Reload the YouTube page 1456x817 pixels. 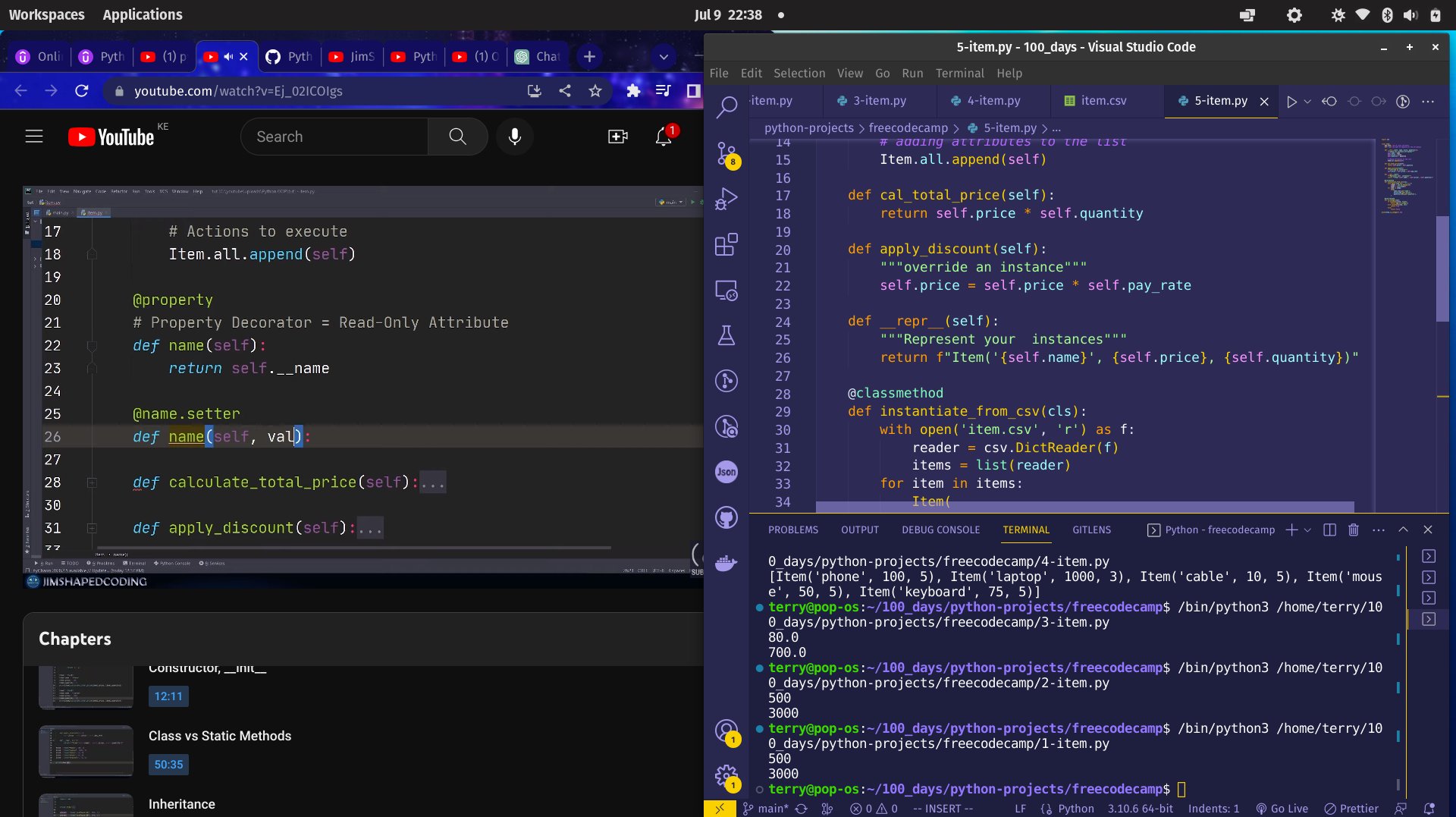[82, 91]
